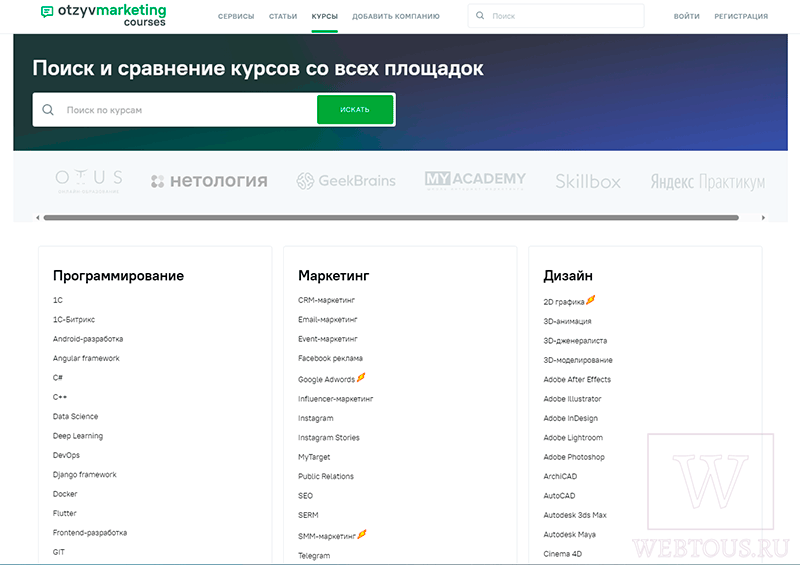
Task: Open SMM-маркетинг courses
Action: pos(327,536)
